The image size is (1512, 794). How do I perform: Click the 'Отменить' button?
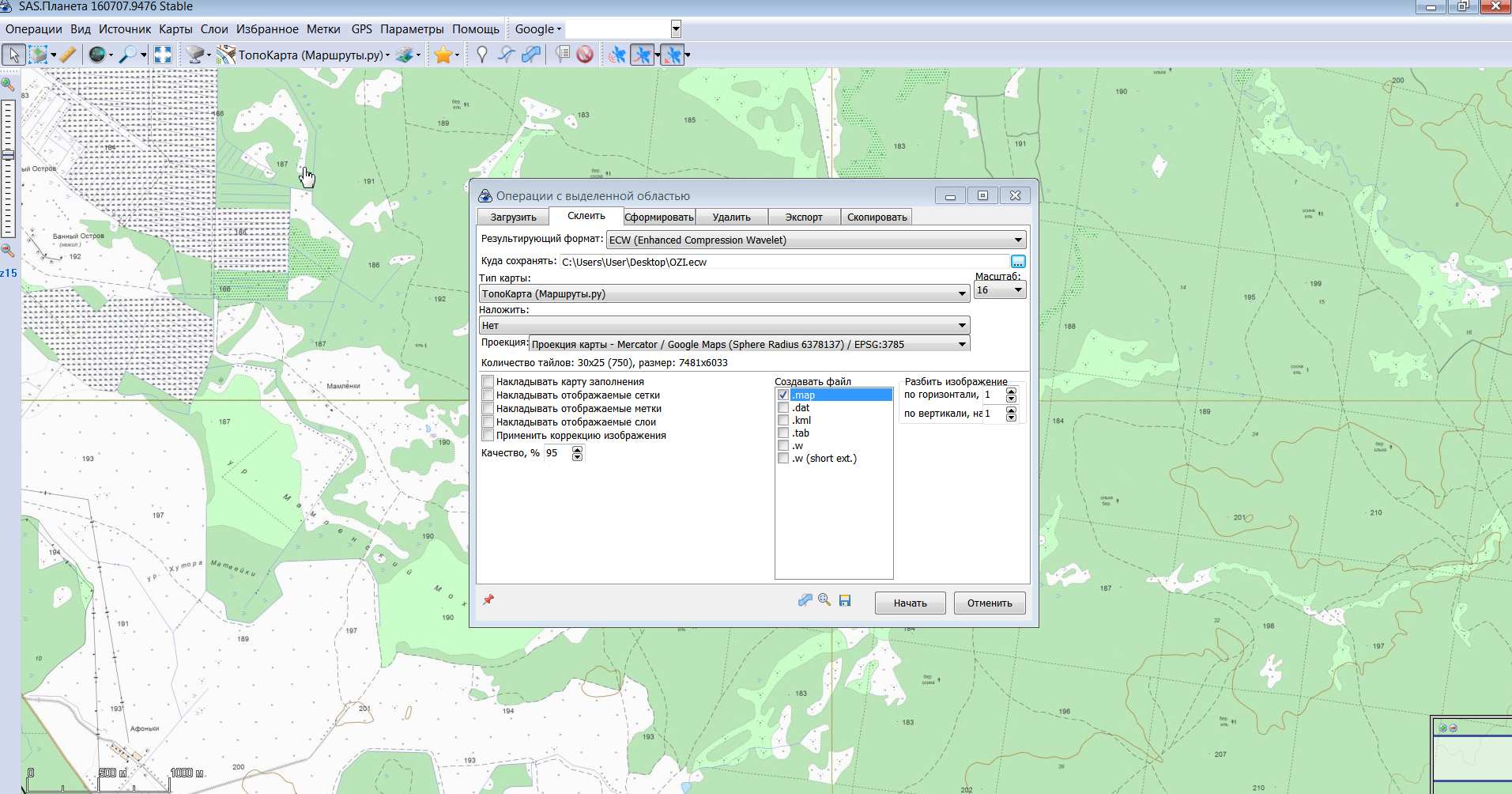(989, 603)
